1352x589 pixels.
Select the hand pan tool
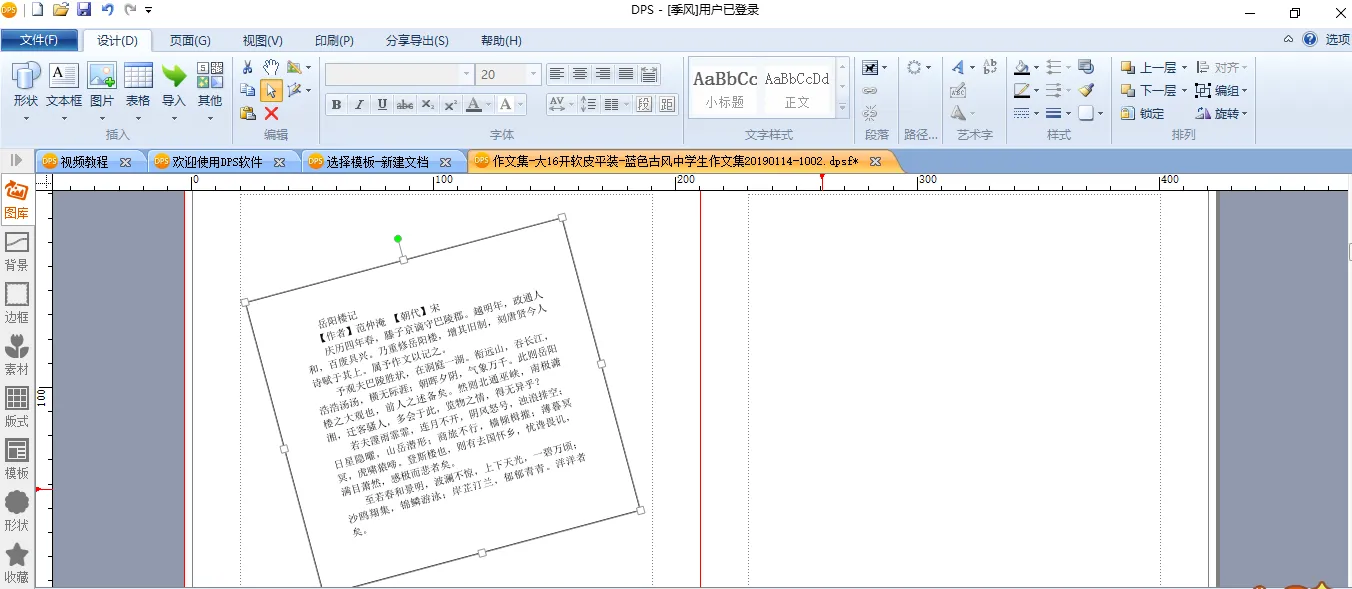(271, 67)
